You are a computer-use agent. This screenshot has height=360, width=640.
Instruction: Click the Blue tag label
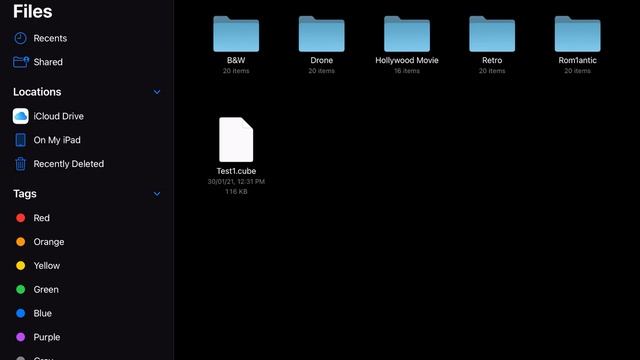click(42, 313)
